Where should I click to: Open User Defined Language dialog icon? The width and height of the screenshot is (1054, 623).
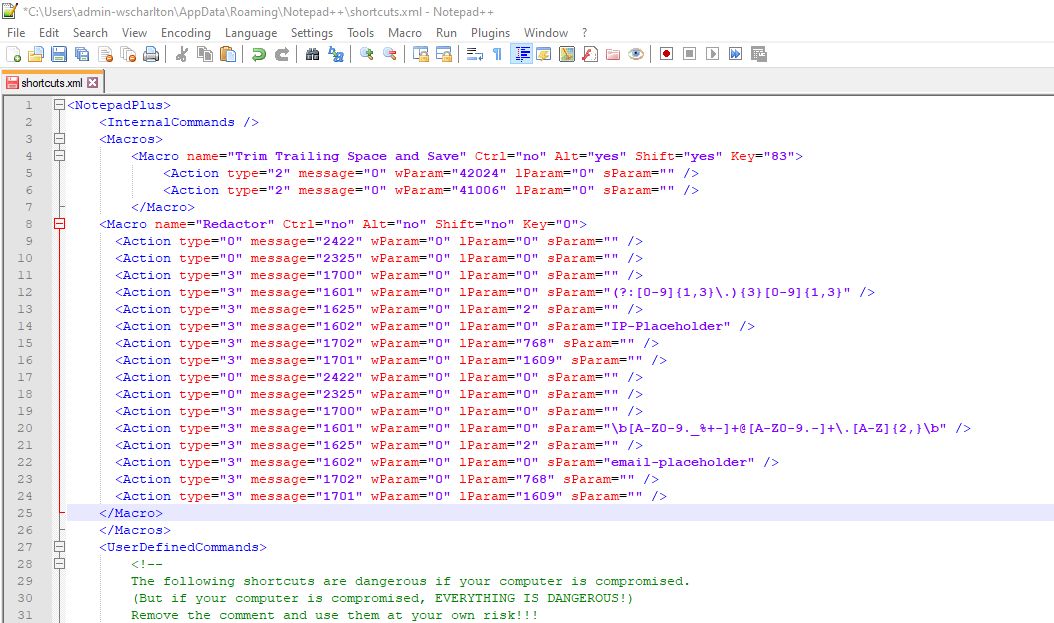[x=544, y=54]
